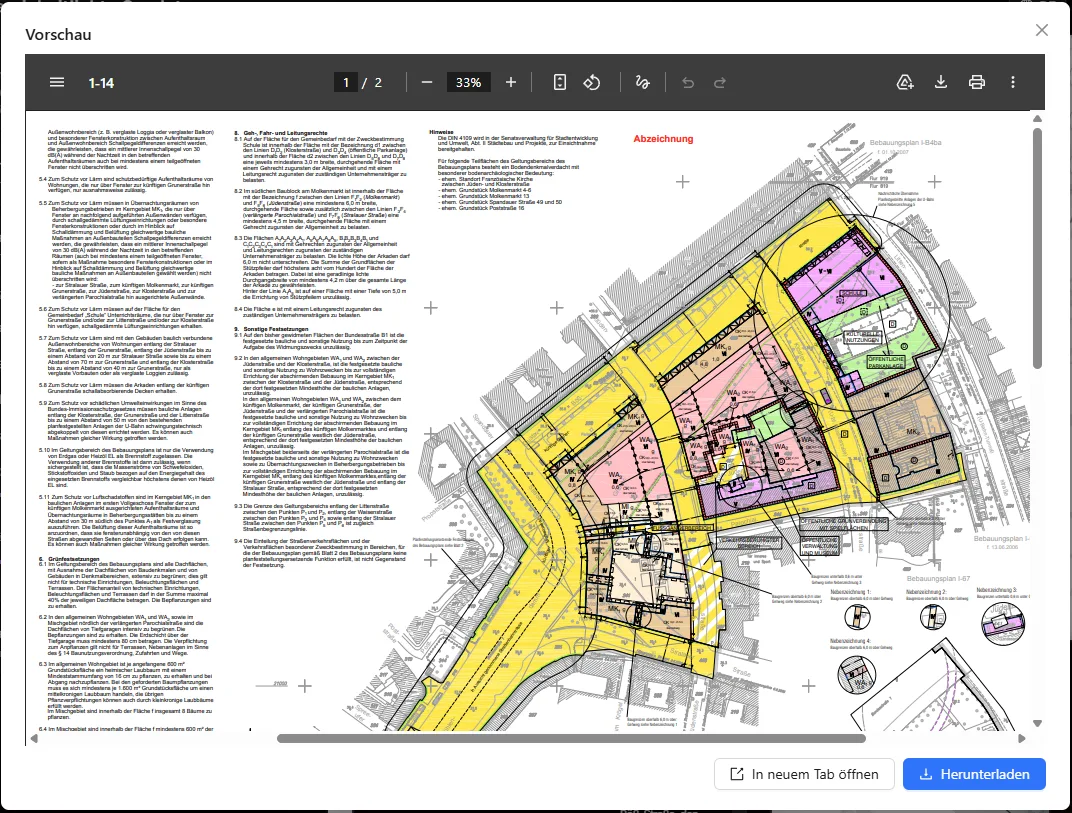This screenshot has width=1072, height=813.
Task: Click the Bebauungsplan I-67 map label
Action: (939, 578)
